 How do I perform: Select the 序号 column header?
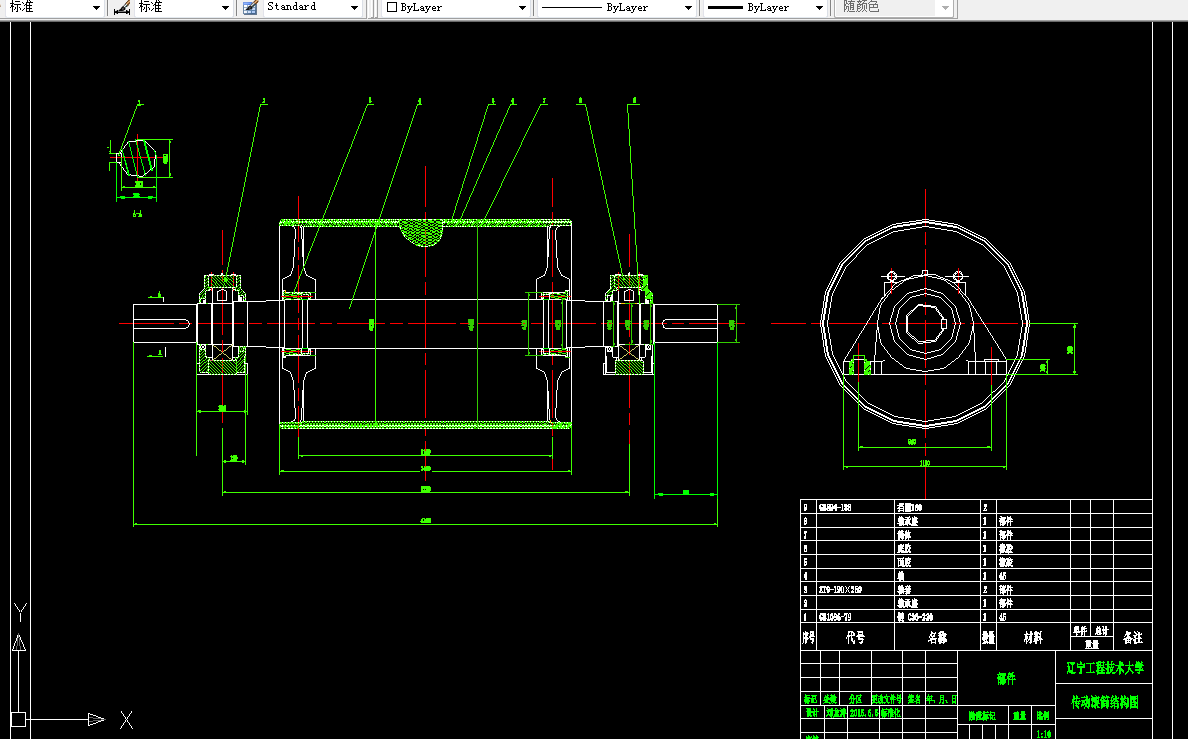click(x=808, y=637)
